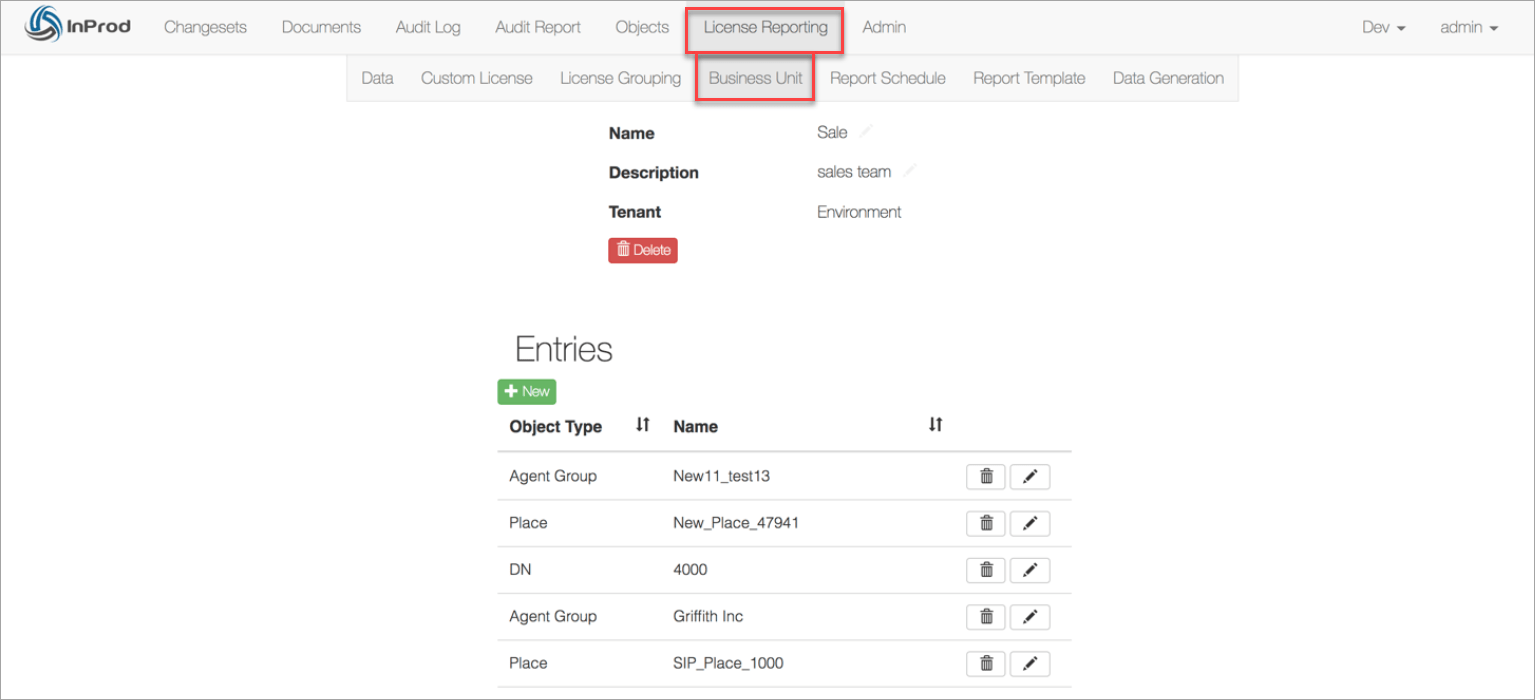The image size is (1535, 700).
Task: Edit the New11_test13 entry with pencil icon
Action: pos(1030,477)
